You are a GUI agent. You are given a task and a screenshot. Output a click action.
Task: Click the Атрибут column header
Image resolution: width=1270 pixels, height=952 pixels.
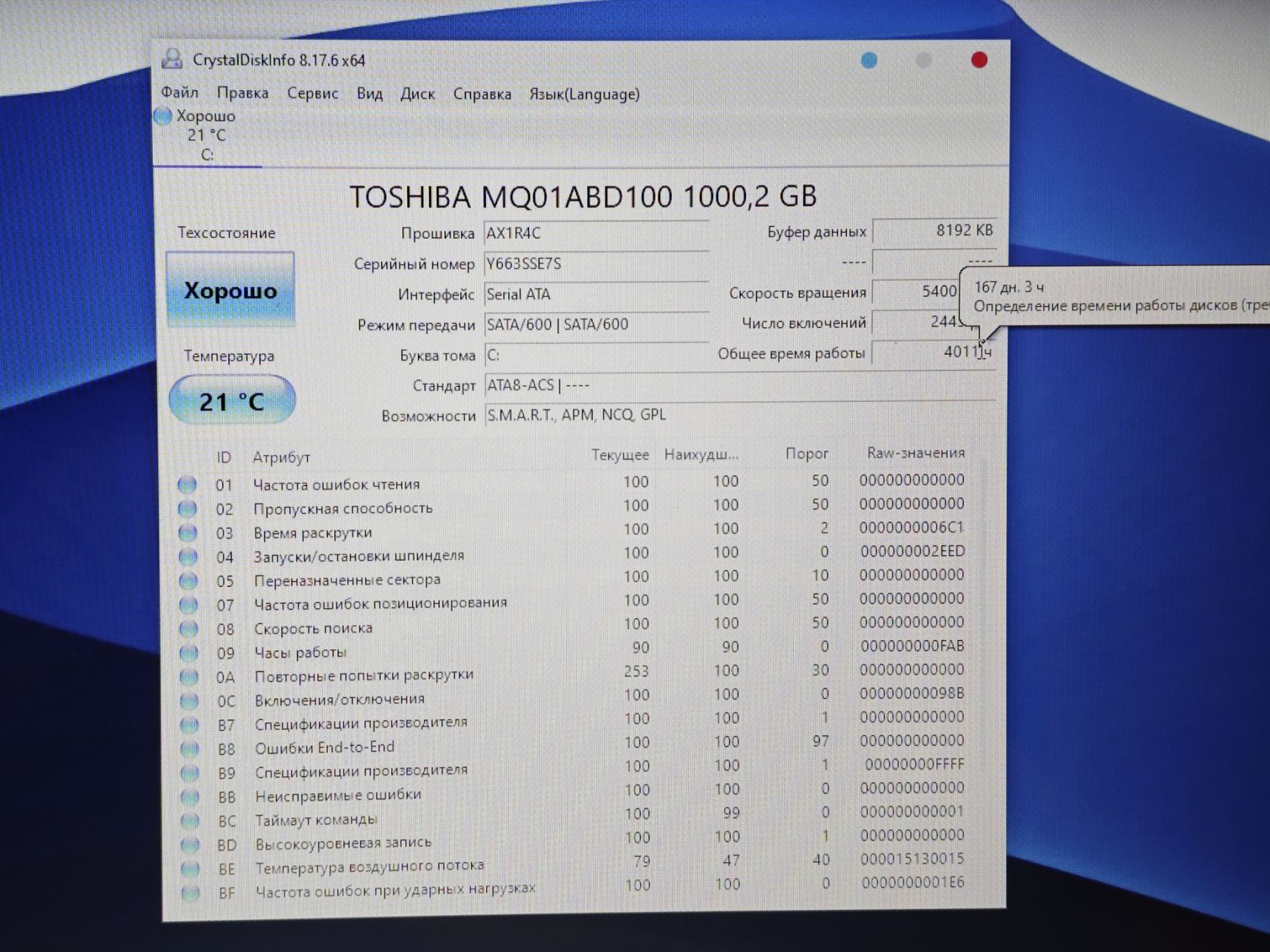(x=281, y=457)
